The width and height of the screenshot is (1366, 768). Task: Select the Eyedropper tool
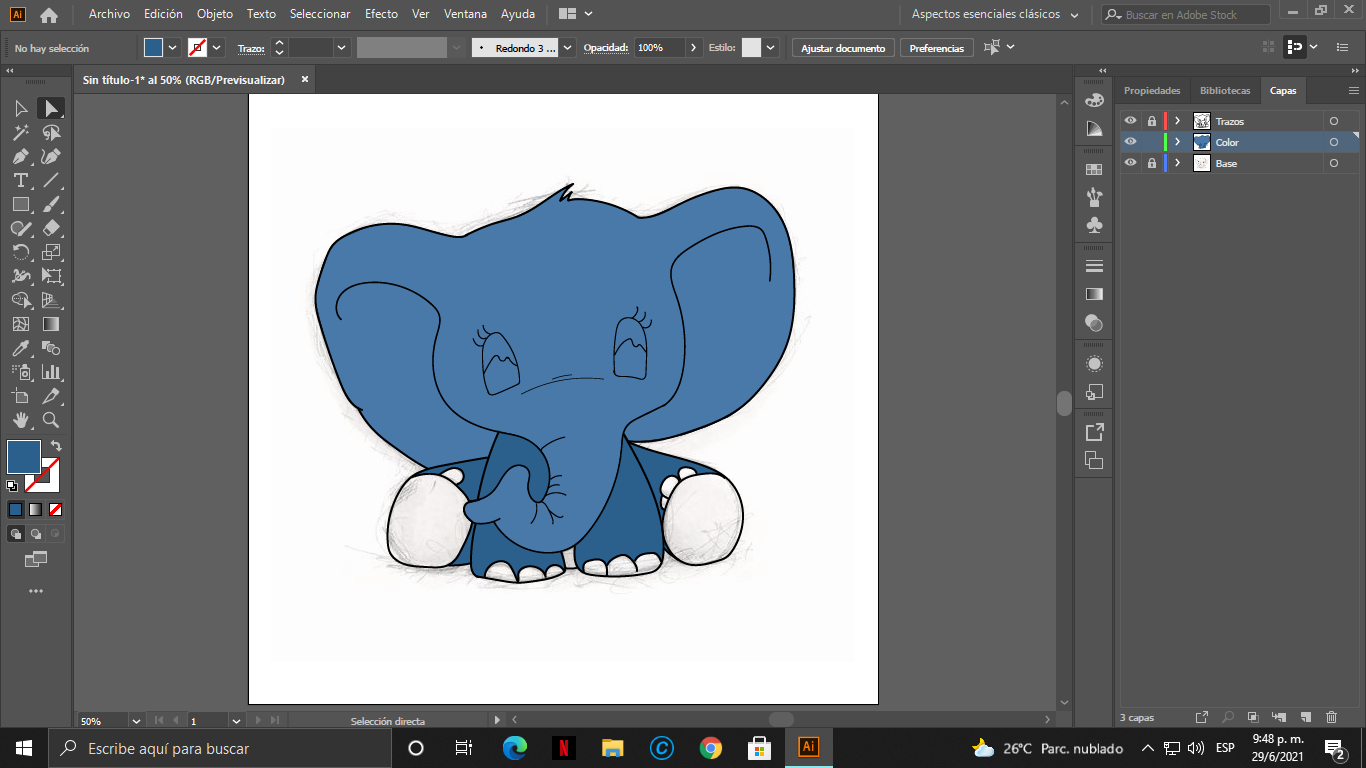click(20, 348)
